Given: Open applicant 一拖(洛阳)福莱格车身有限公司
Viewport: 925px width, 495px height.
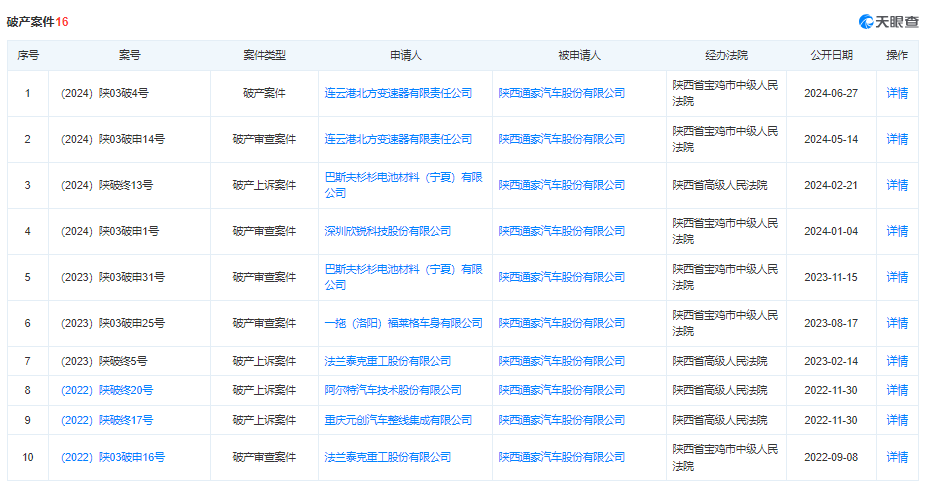Looking at the screenshot, I should (x=404, y=323).
